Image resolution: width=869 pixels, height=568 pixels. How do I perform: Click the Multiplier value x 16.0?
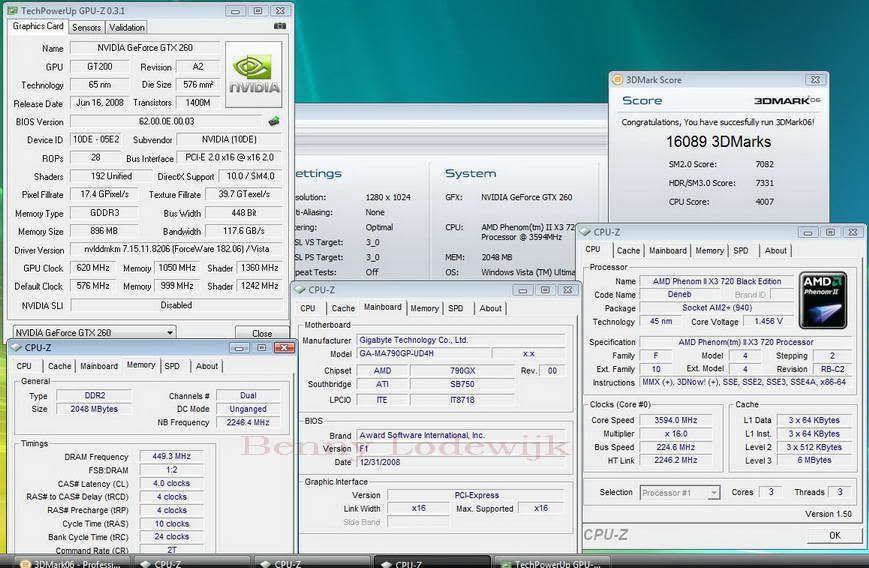pyautogui.click(x=676, y=433)
